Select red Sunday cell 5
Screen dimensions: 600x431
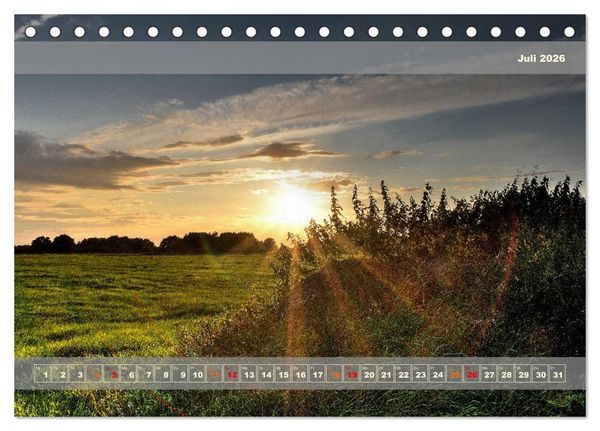[x=111, y=374]
